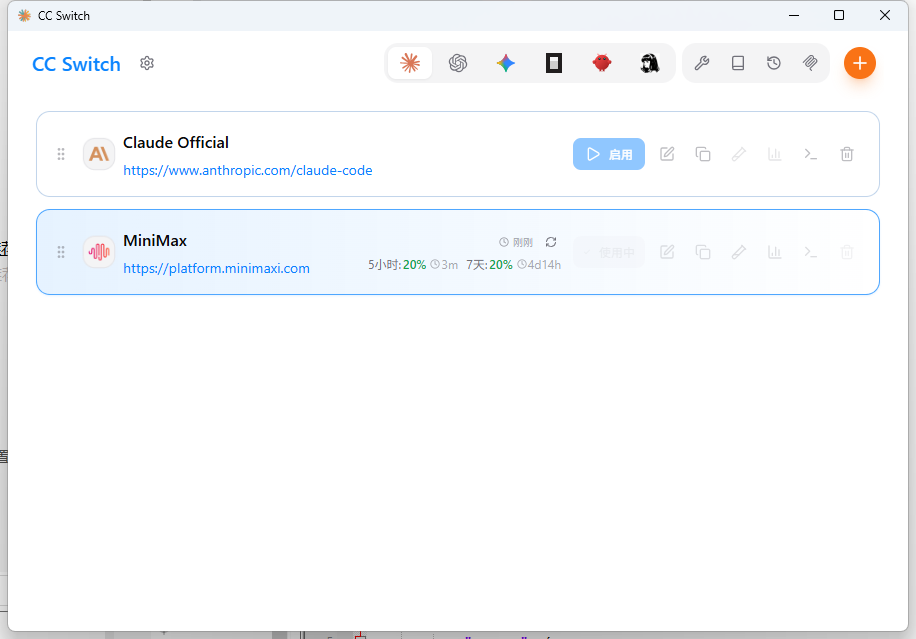
Task: Open the anthropic.com claude-code link
Action: pyautogui.click(x=248, y=171)
